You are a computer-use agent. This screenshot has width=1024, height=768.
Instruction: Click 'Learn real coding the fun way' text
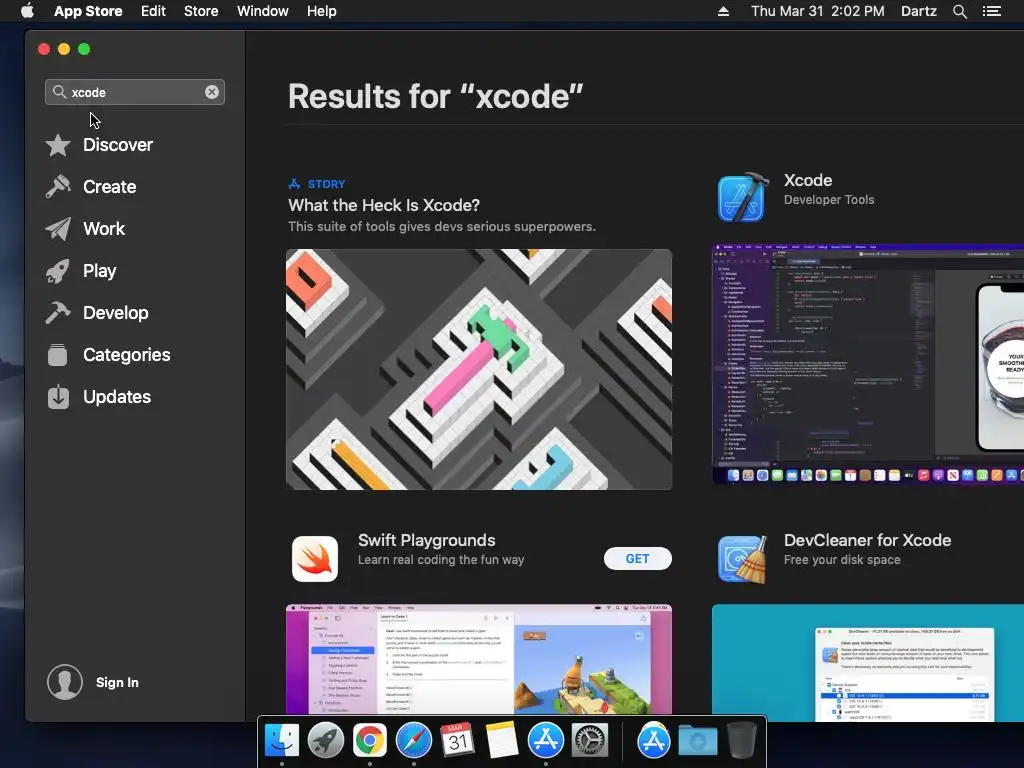(441, 560)
